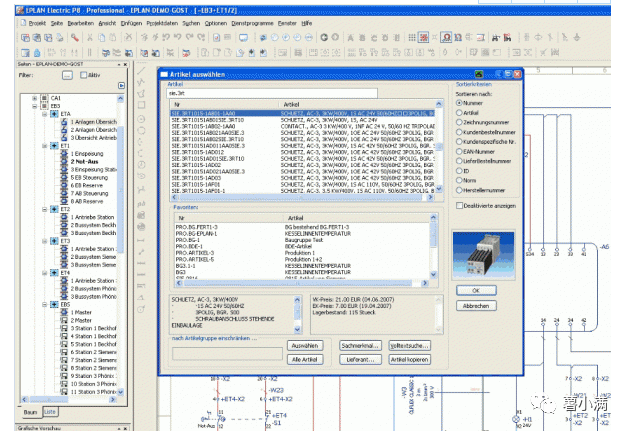This screenshot has width=627, height=431.
Task: Enable Deaktivierte anzeigen checkbox
Action: point(460,204)
